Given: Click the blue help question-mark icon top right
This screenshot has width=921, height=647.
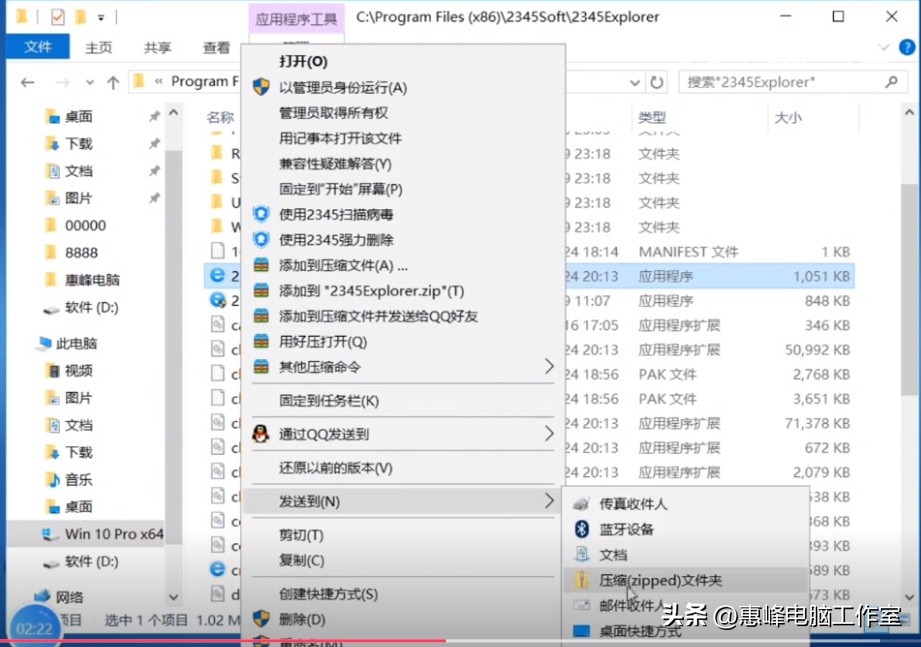Looking at the screenshot, I should (x=905, y=47).
